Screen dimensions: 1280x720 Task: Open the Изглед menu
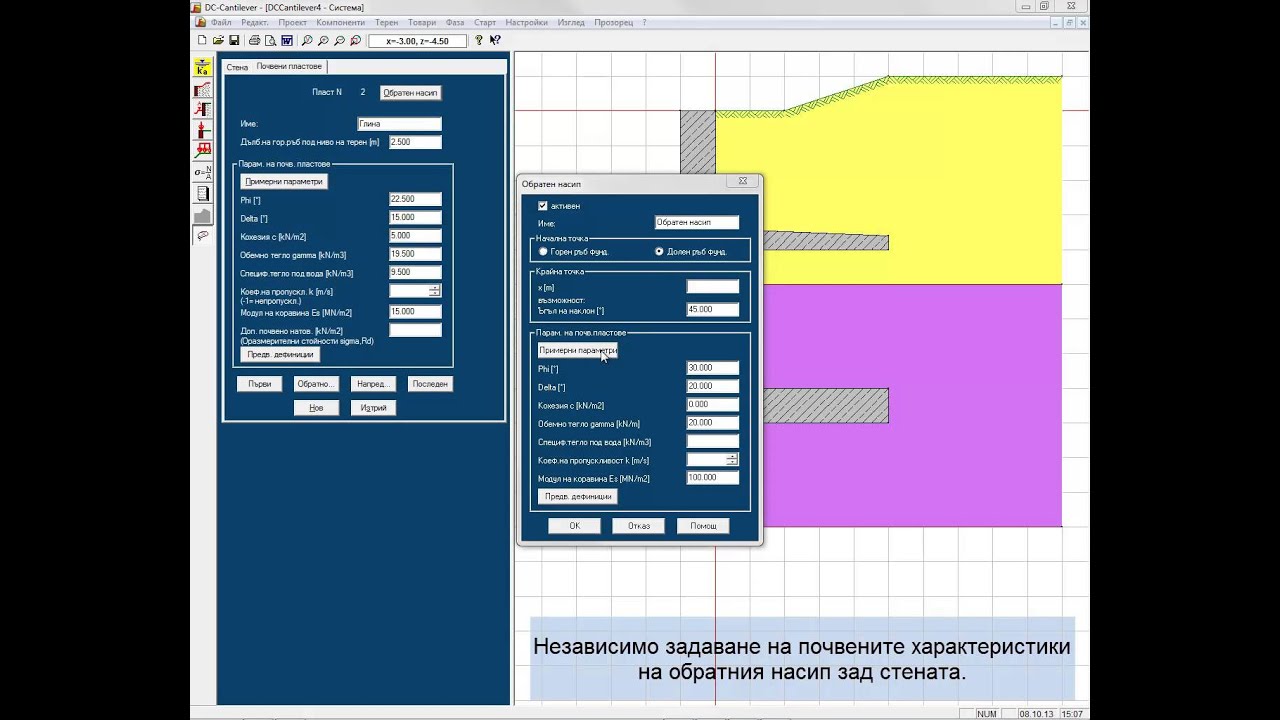point(571,22)
